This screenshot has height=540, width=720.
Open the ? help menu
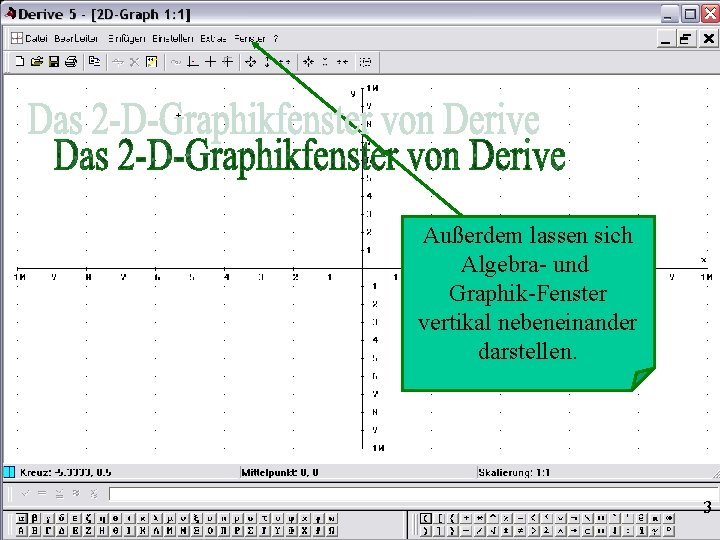pyautogui.click(x=276, y=39)
